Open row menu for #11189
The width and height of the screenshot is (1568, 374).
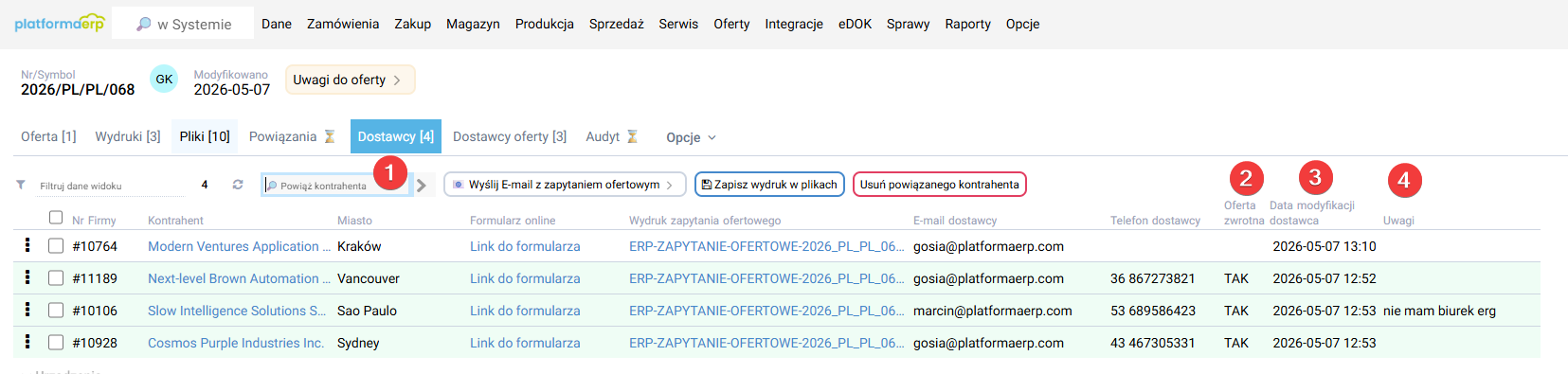point(27,277)
